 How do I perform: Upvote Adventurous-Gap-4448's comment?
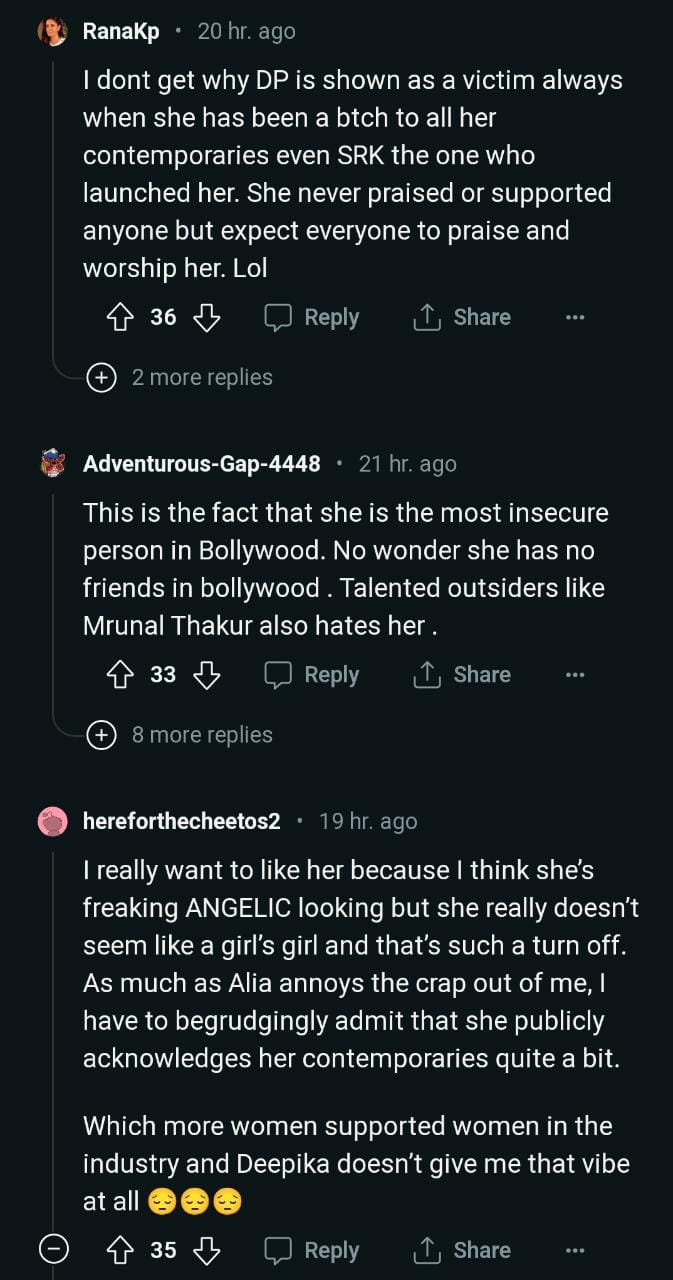pyautogui.click(x=120, y=676)
